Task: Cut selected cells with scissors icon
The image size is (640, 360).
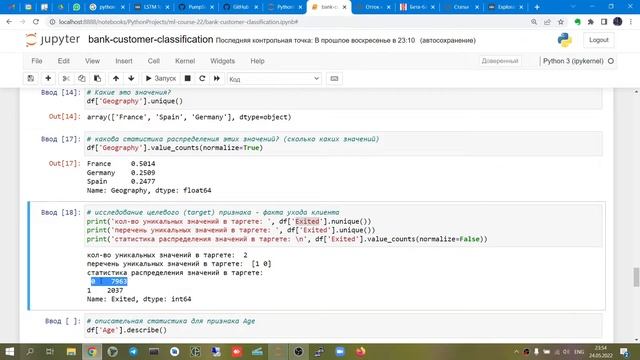Action: coord(66,78)
